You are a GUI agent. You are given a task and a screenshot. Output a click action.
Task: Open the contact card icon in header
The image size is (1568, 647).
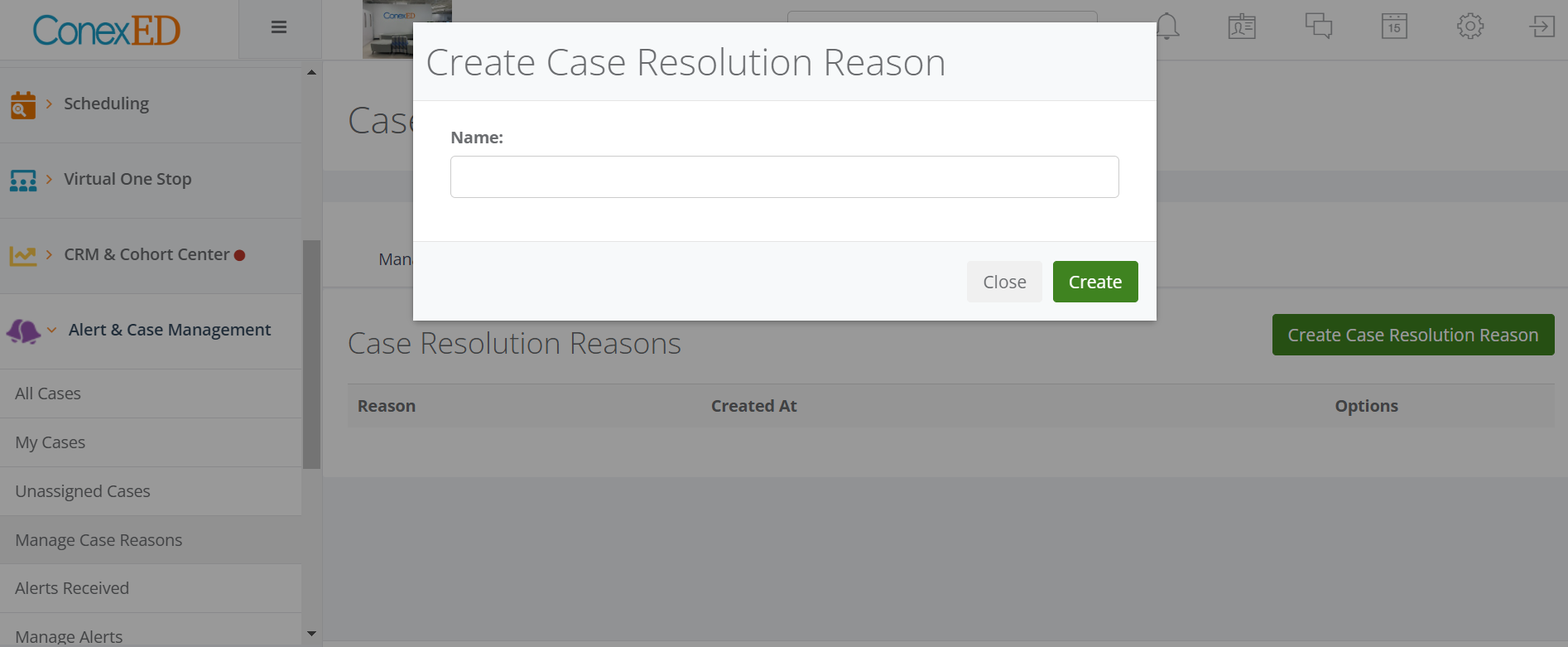1242,27
